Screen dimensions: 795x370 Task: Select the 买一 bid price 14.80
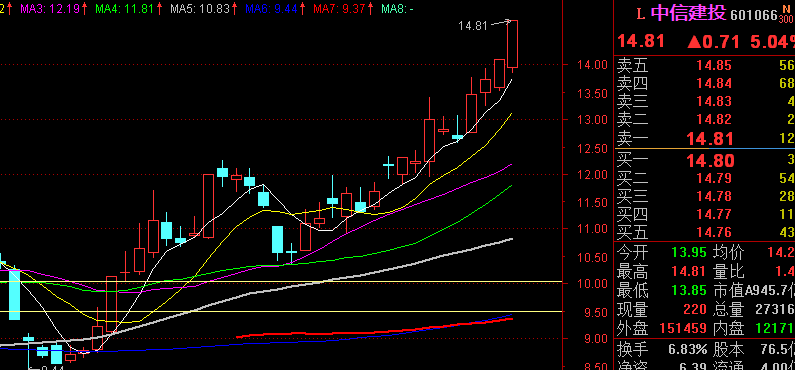(710, 161)
